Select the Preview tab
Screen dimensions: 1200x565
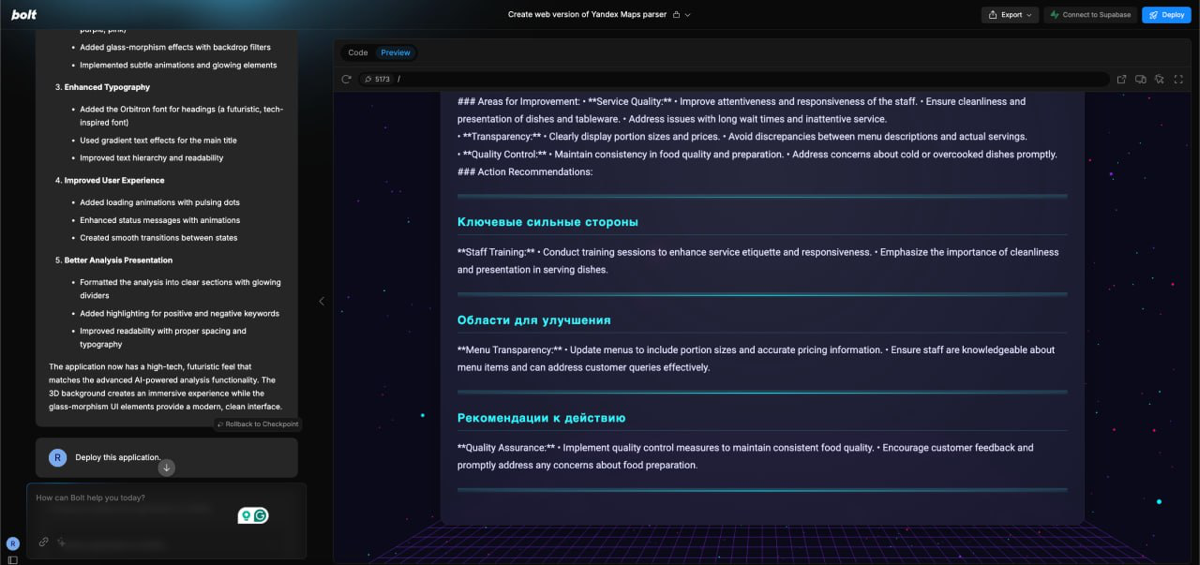click(x=395, y=53)
